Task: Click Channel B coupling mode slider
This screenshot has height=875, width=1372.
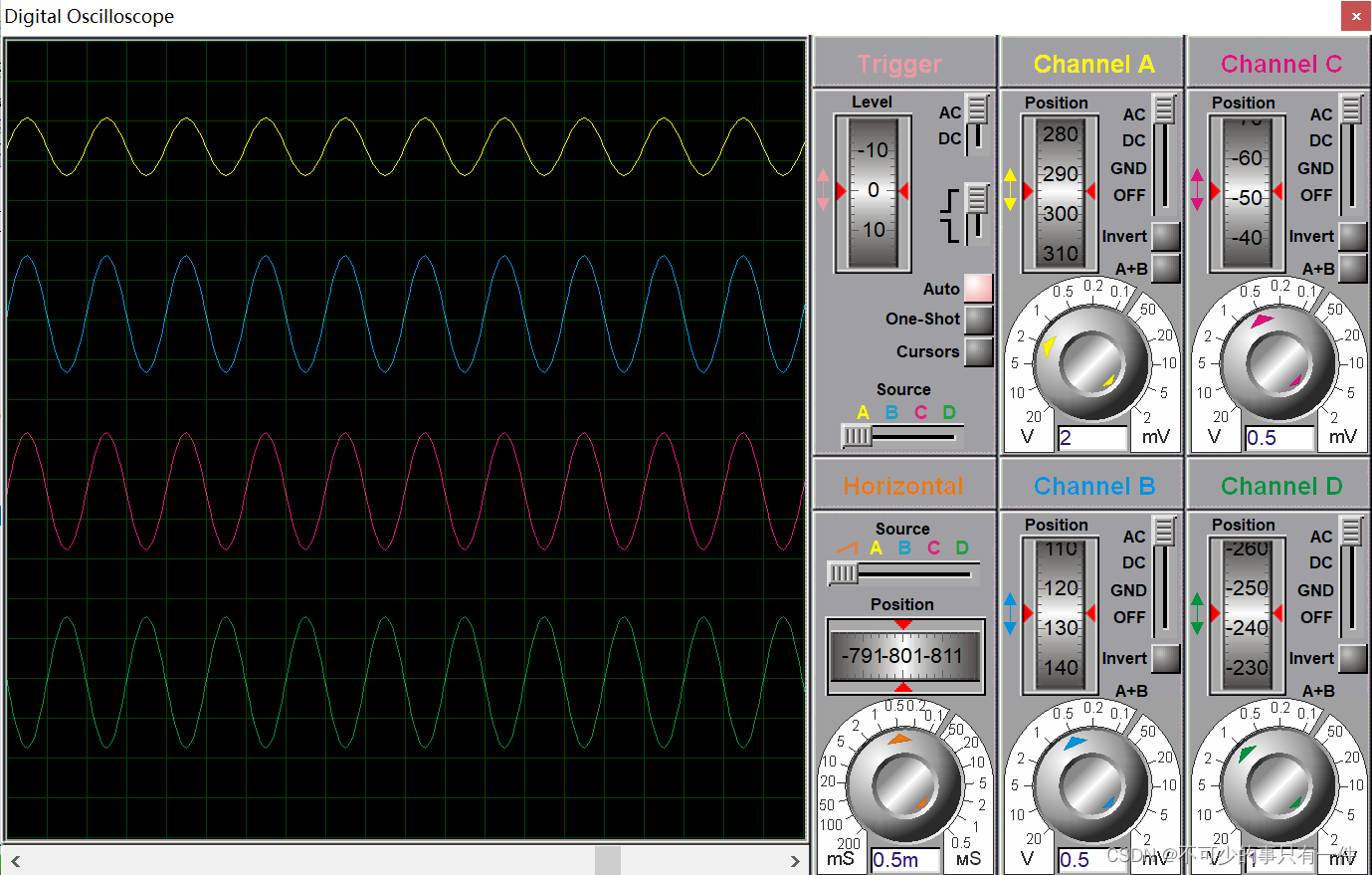Action: [x=1164, y=577]
